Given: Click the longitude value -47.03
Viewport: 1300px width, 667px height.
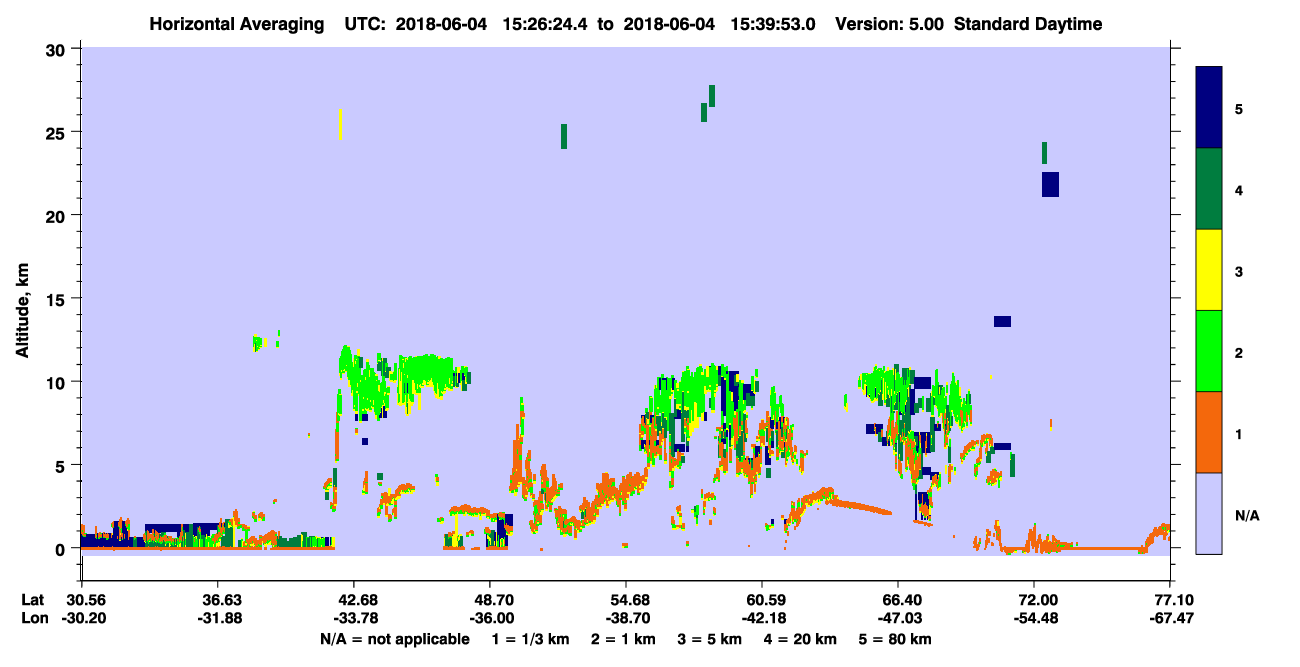Looking at the screenshot, I should point(899,619).
